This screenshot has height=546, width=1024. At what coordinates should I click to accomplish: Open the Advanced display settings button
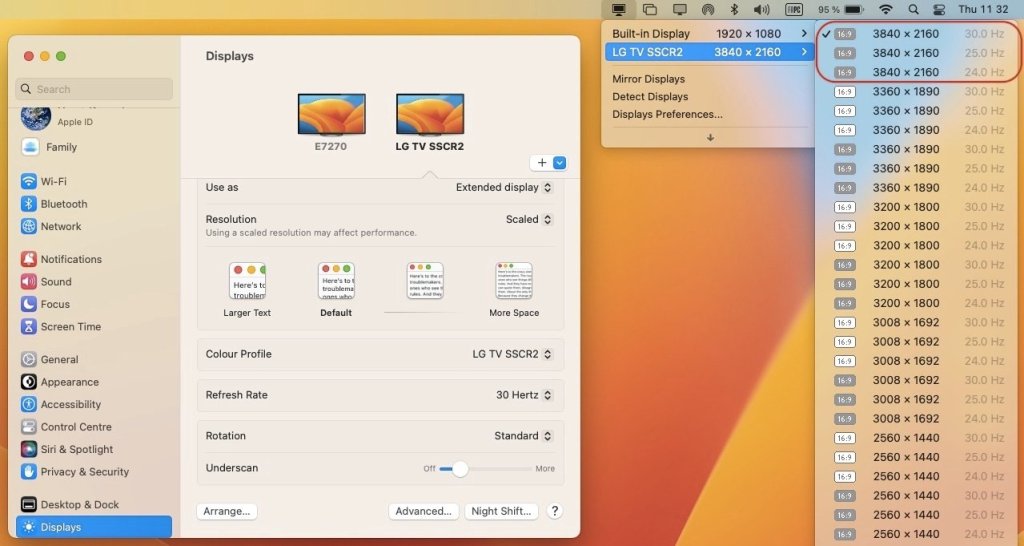click(423, 511)
